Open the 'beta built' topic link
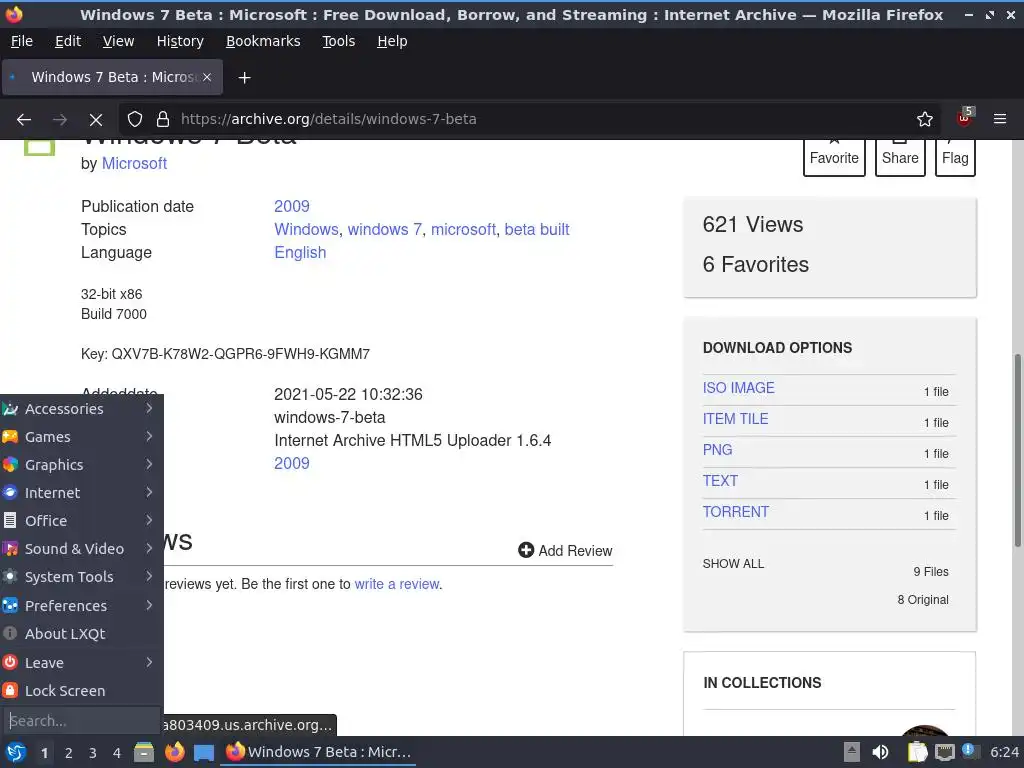 (x=537, y=229)
